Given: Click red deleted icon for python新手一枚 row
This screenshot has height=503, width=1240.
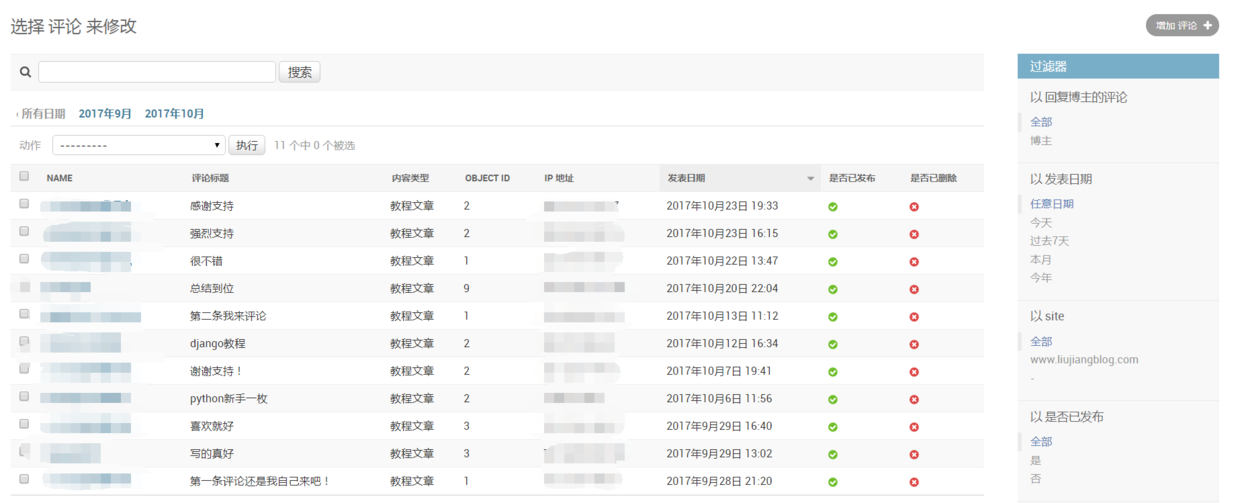Looking at the screenshot, I should [914, 399].
